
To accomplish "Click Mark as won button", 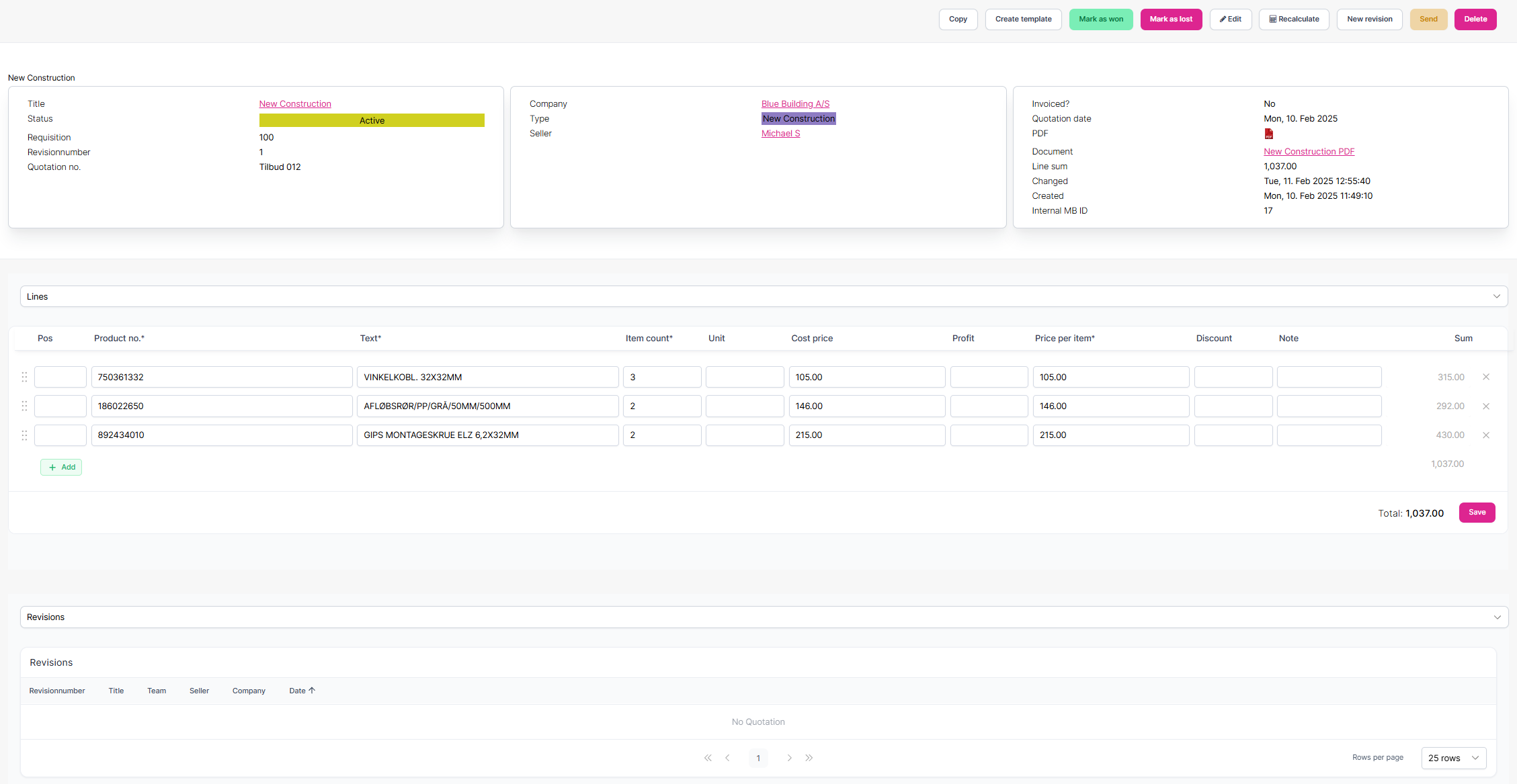I will tap(1100, 19).
